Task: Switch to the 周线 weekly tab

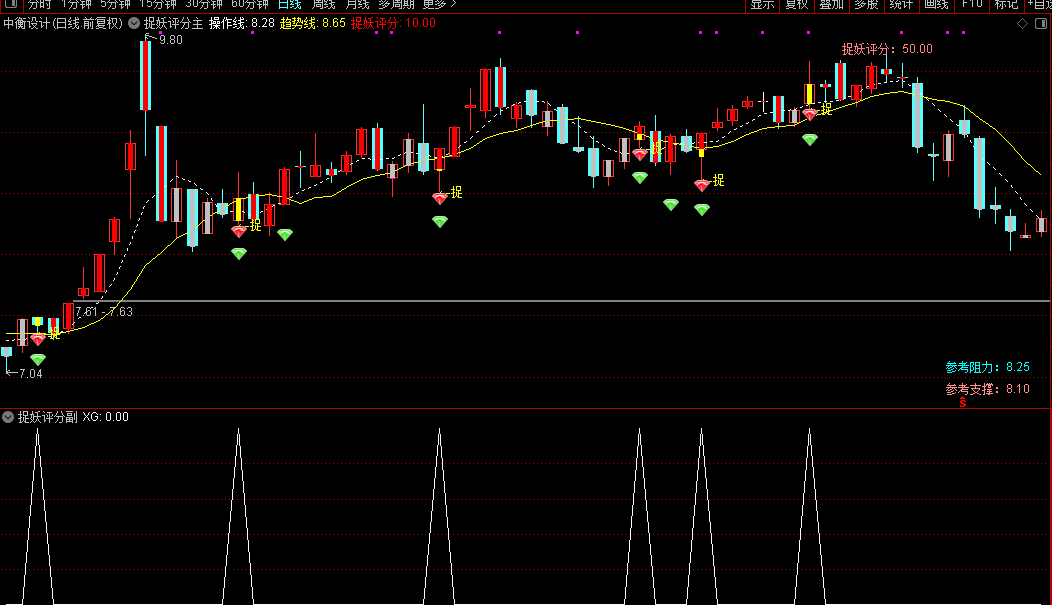Action: click(323, 4)
